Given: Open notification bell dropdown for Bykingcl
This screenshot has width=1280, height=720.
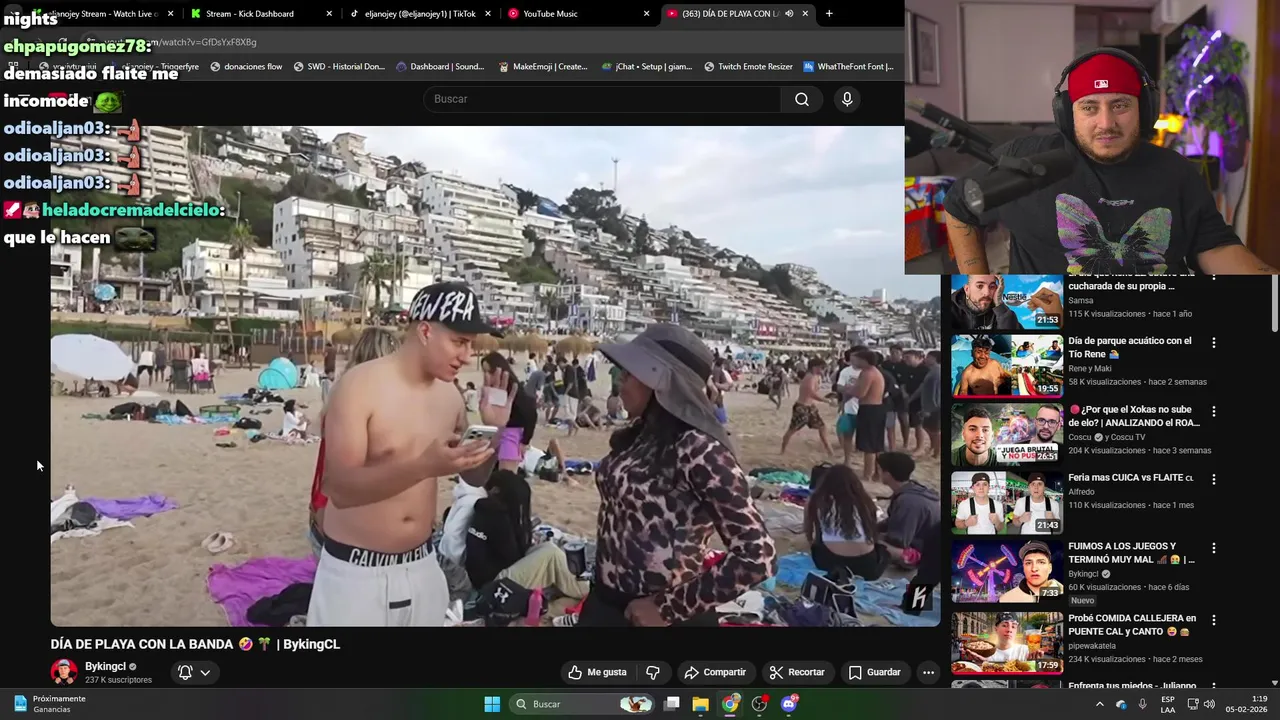Looking at the screenshot, I should point(194,672).
